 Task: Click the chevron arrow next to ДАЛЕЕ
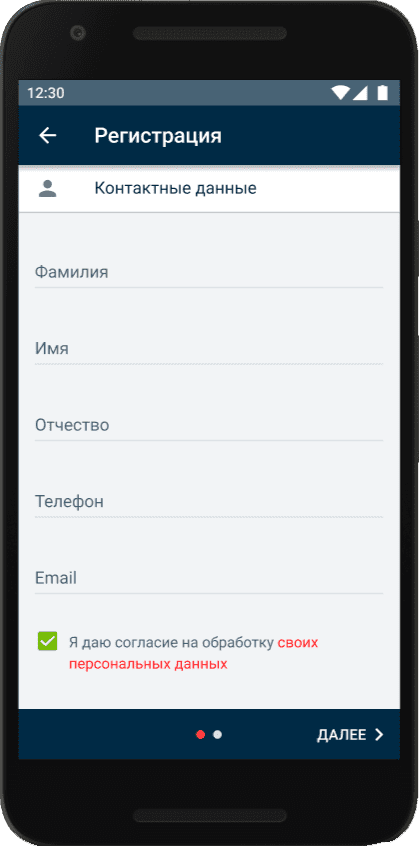coord(379,734)
